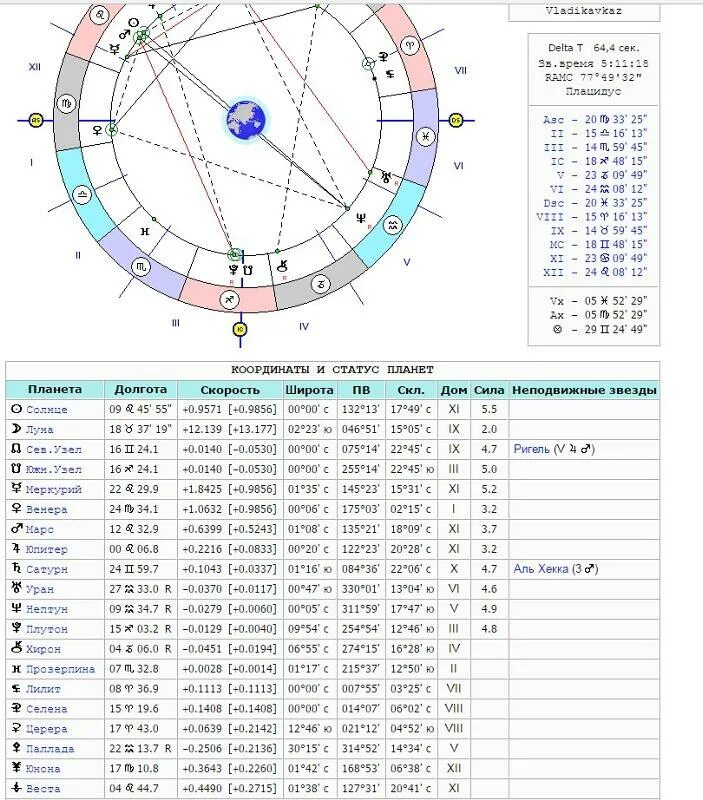Select the Aries sign on zodiac ring
703x800 pixels.
click(x=410, y=45)
